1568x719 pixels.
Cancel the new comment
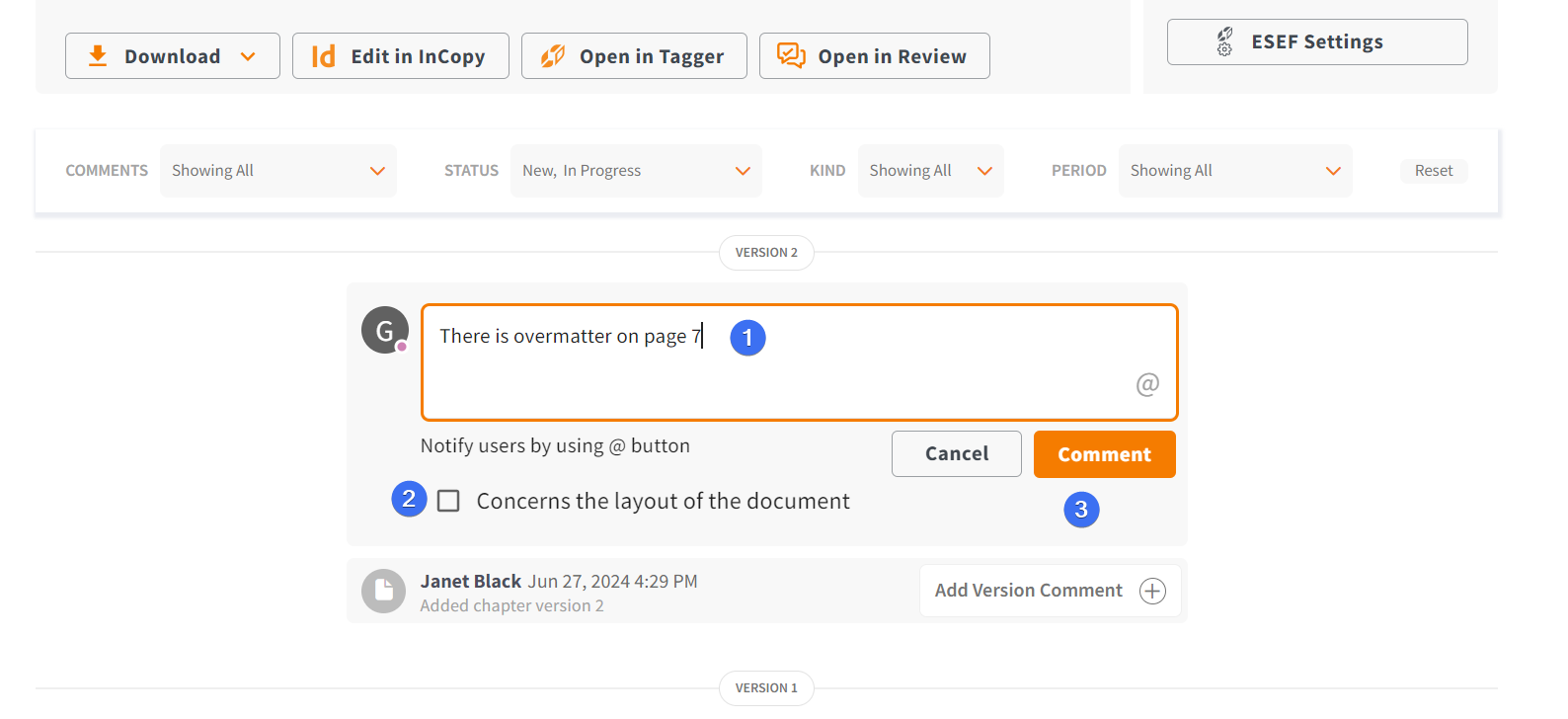957,454
